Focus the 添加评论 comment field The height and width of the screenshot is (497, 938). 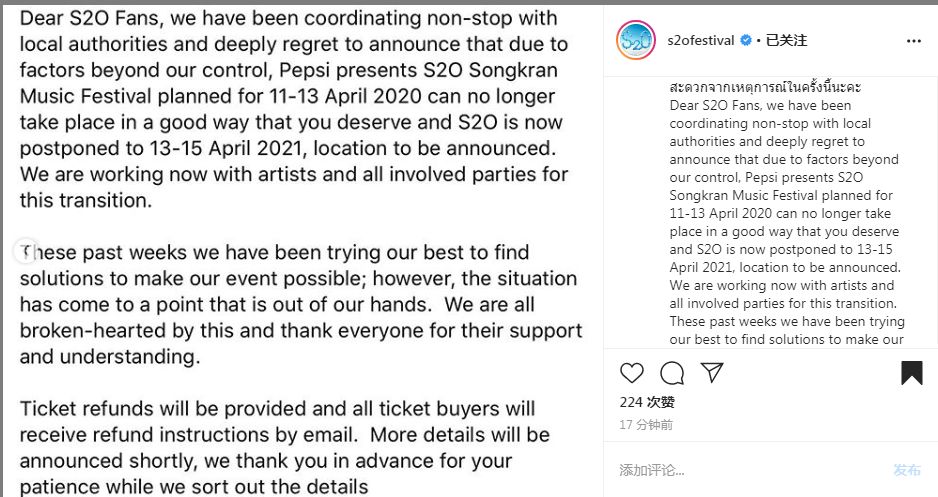[x=748, y=470]
